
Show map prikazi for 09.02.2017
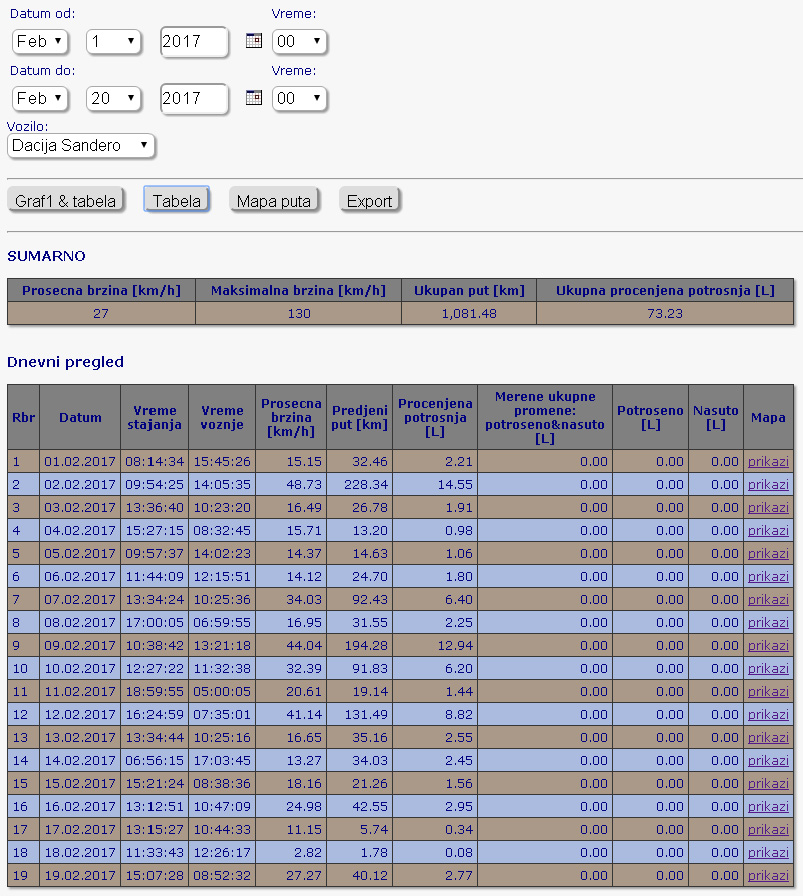tap(768, 645)
